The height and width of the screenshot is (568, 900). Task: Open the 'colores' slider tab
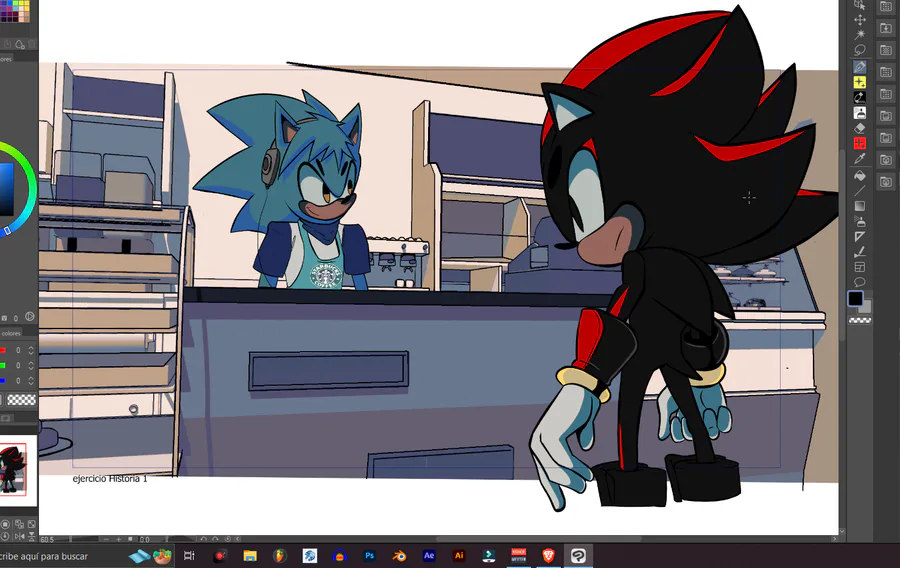pyautogui.click(x=10, y=333)
